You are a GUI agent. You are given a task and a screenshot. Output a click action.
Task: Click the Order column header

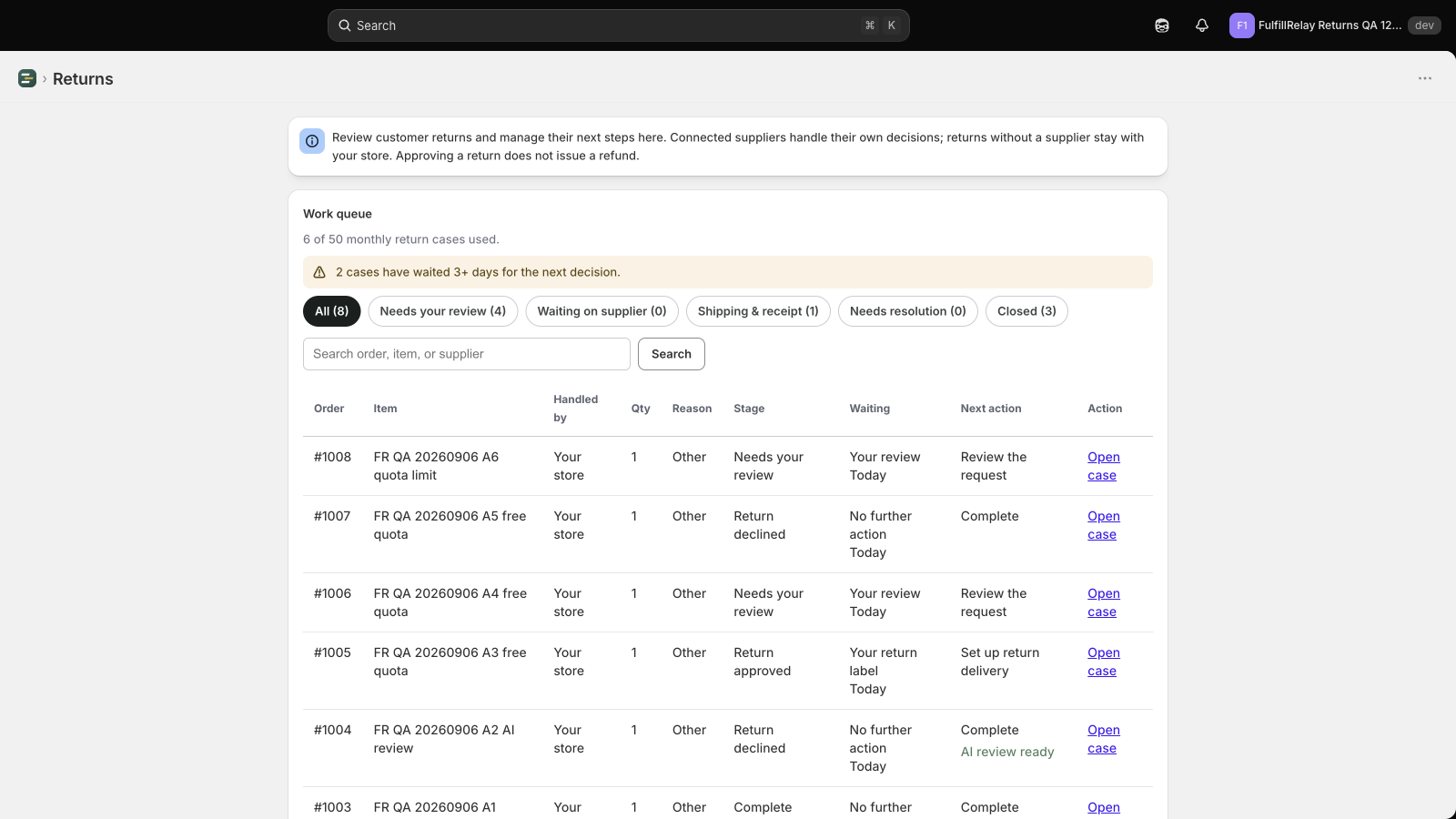[x=329, y=409]
